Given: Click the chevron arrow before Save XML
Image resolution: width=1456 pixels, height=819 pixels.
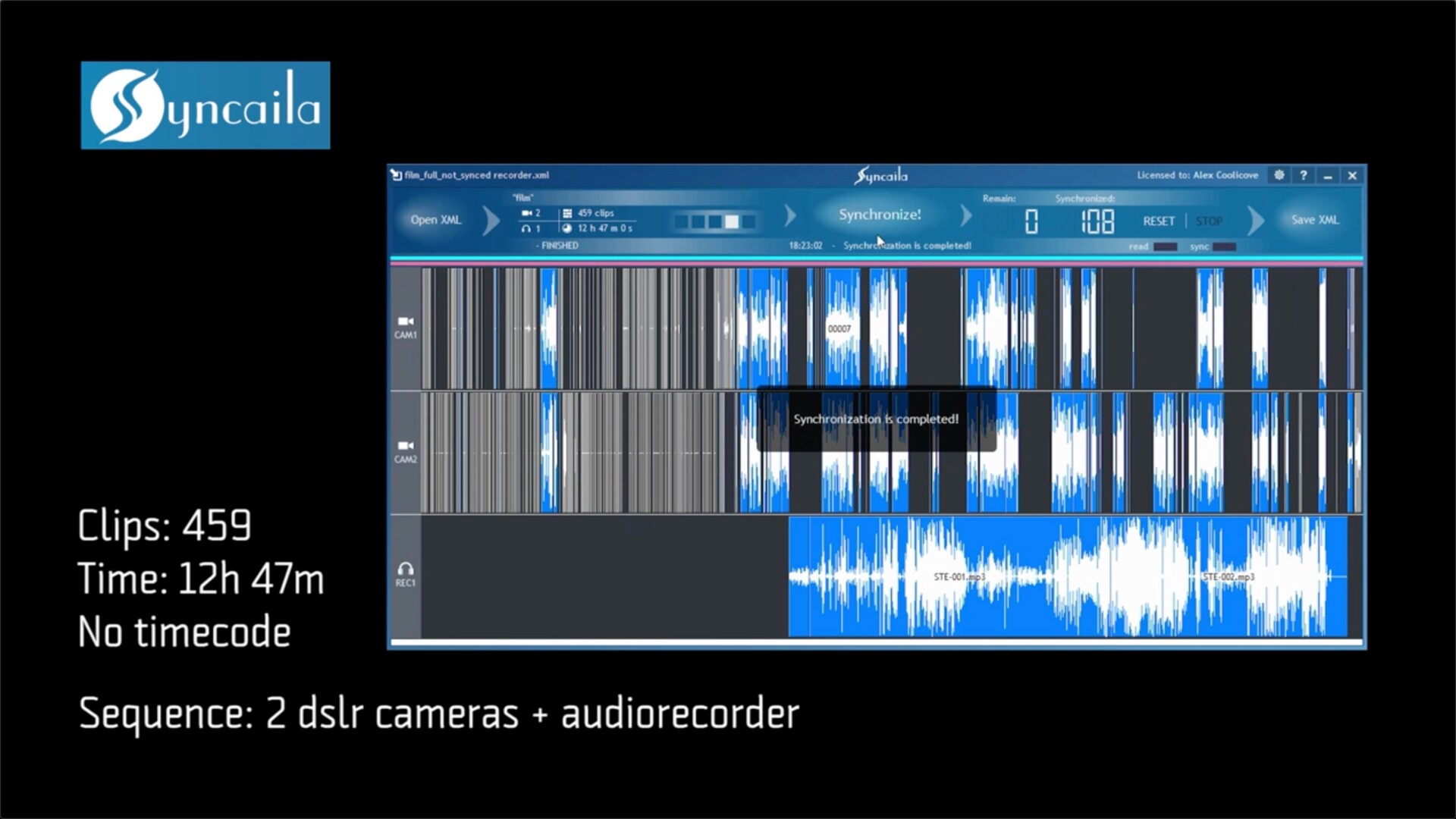Looking at the screenshot, I should tap(1256, 221).
